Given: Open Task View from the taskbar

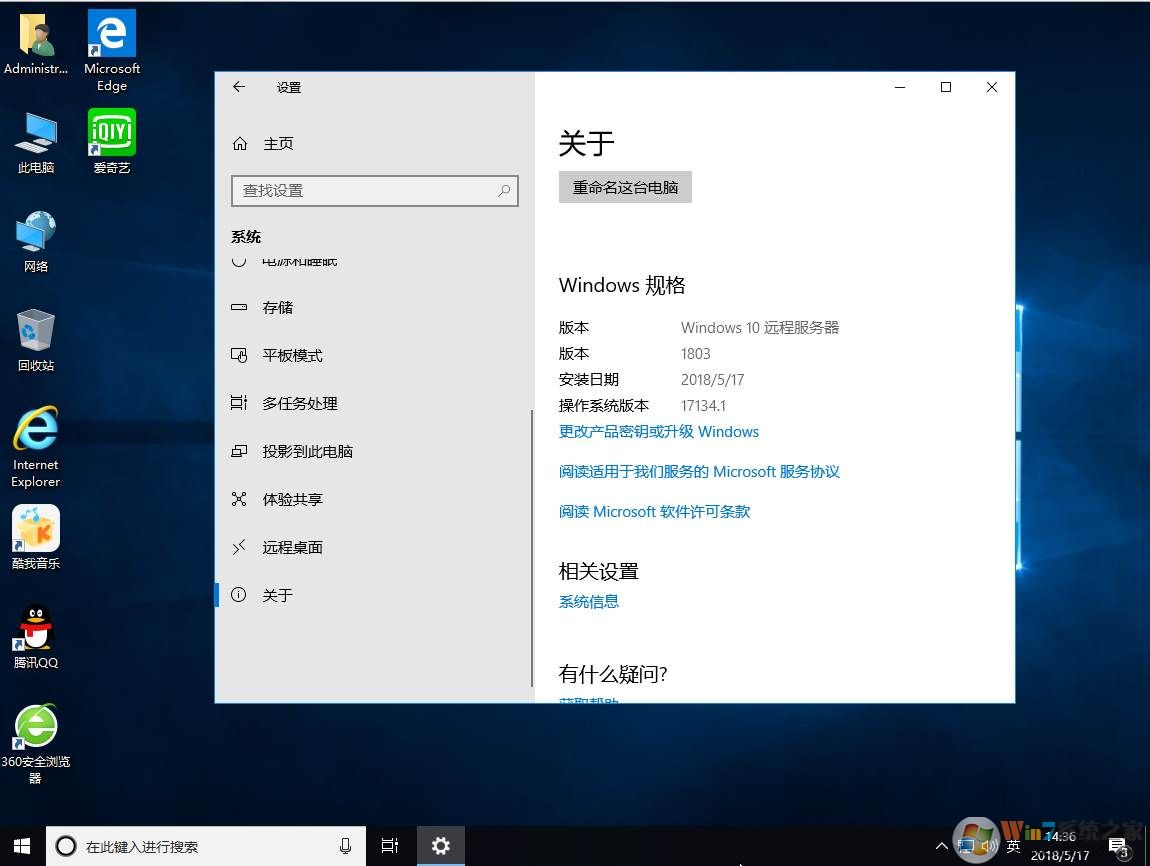Looking at the screenshot, I should (390, 846).
